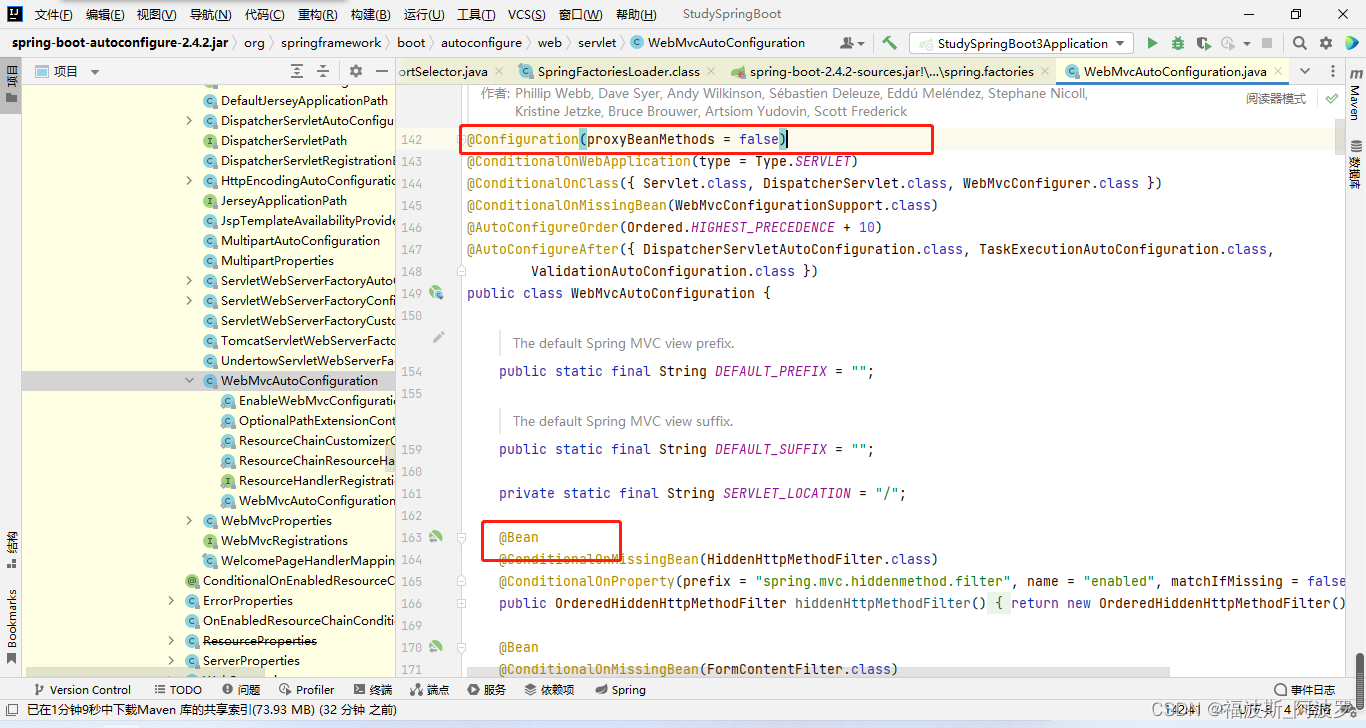Open project panel options via the gear icon
The image size is (1366, 728).
tap(356, 71)
